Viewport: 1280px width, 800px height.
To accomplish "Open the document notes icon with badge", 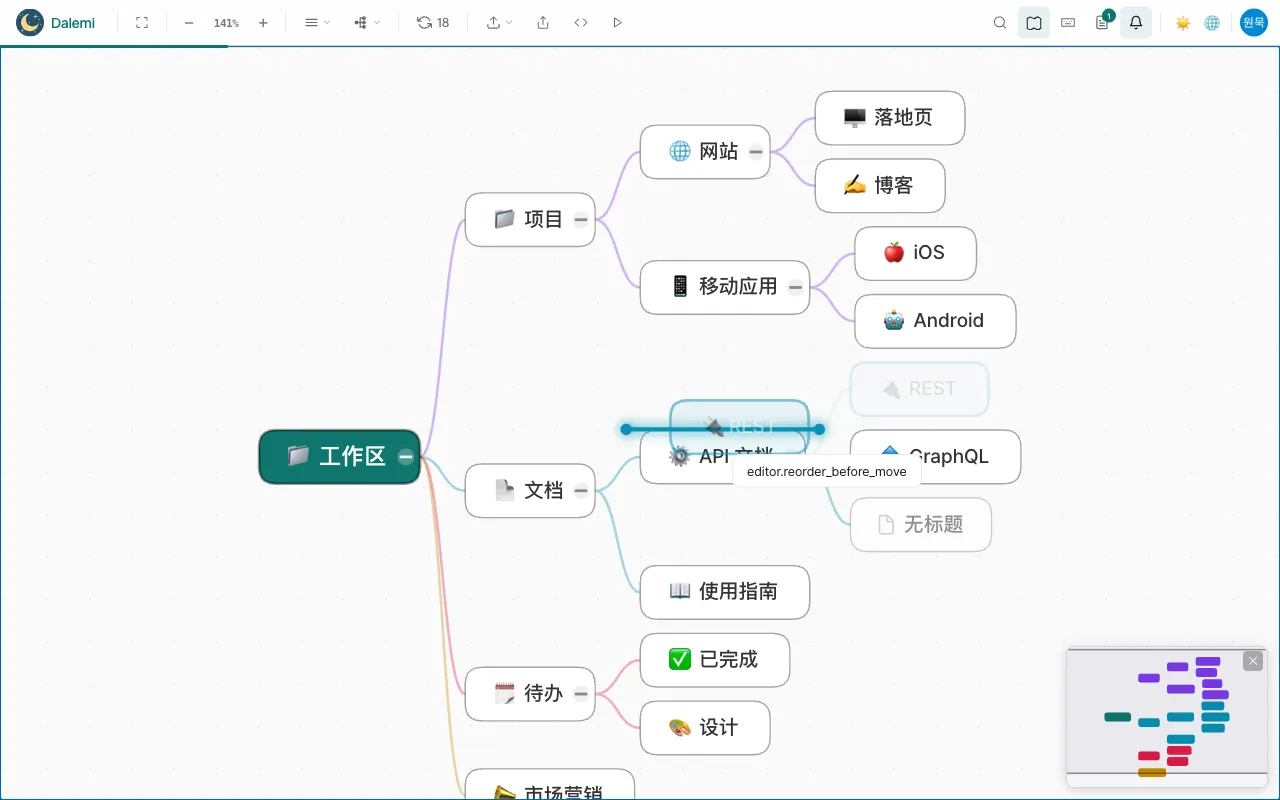I will click(x=1103, y=21).
